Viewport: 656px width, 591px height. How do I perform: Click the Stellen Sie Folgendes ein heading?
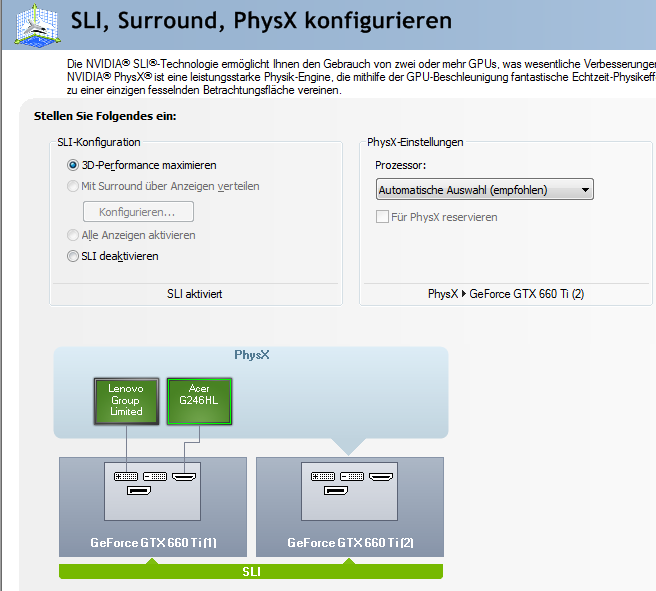coord(105,116)
